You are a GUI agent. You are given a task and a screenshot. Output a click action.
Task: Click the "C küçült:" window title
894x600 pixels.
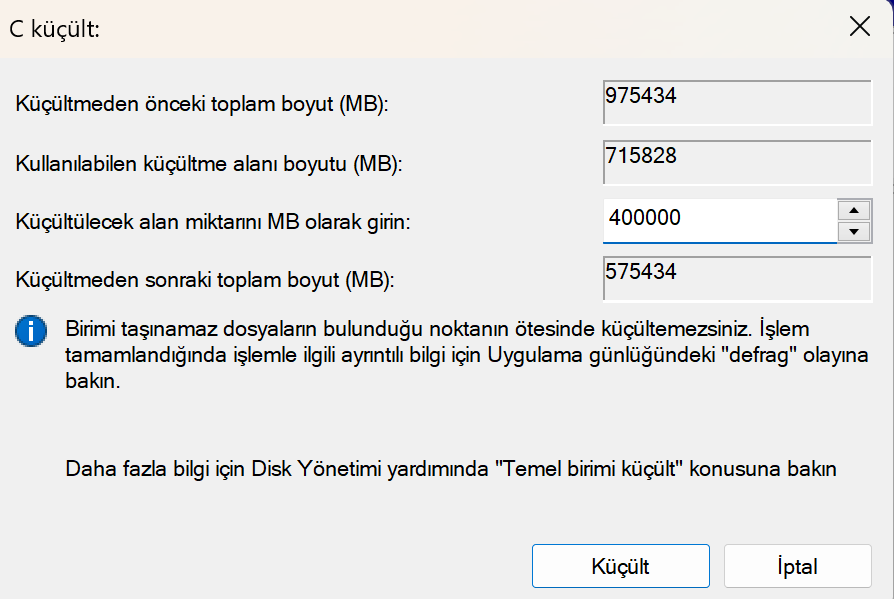coord(54,28)
